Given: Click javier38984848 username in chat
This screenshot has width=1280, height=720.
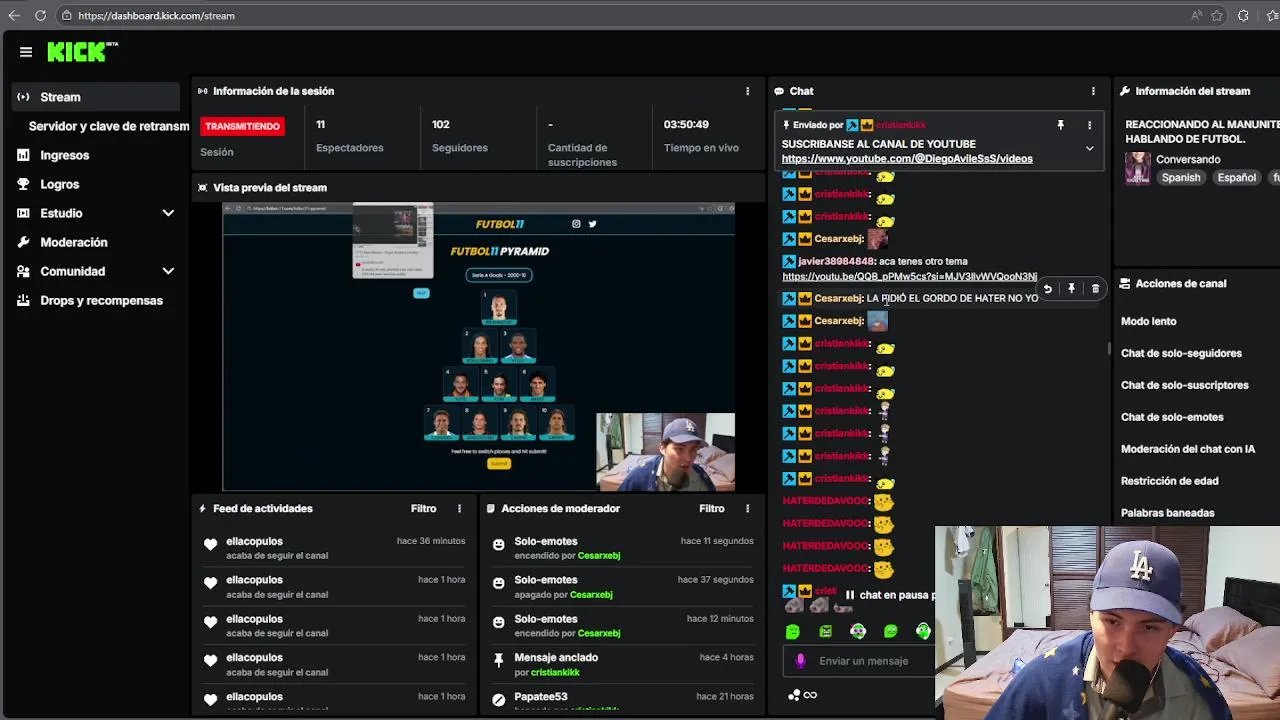Looking at the screenshot, I should coord(836,262).
